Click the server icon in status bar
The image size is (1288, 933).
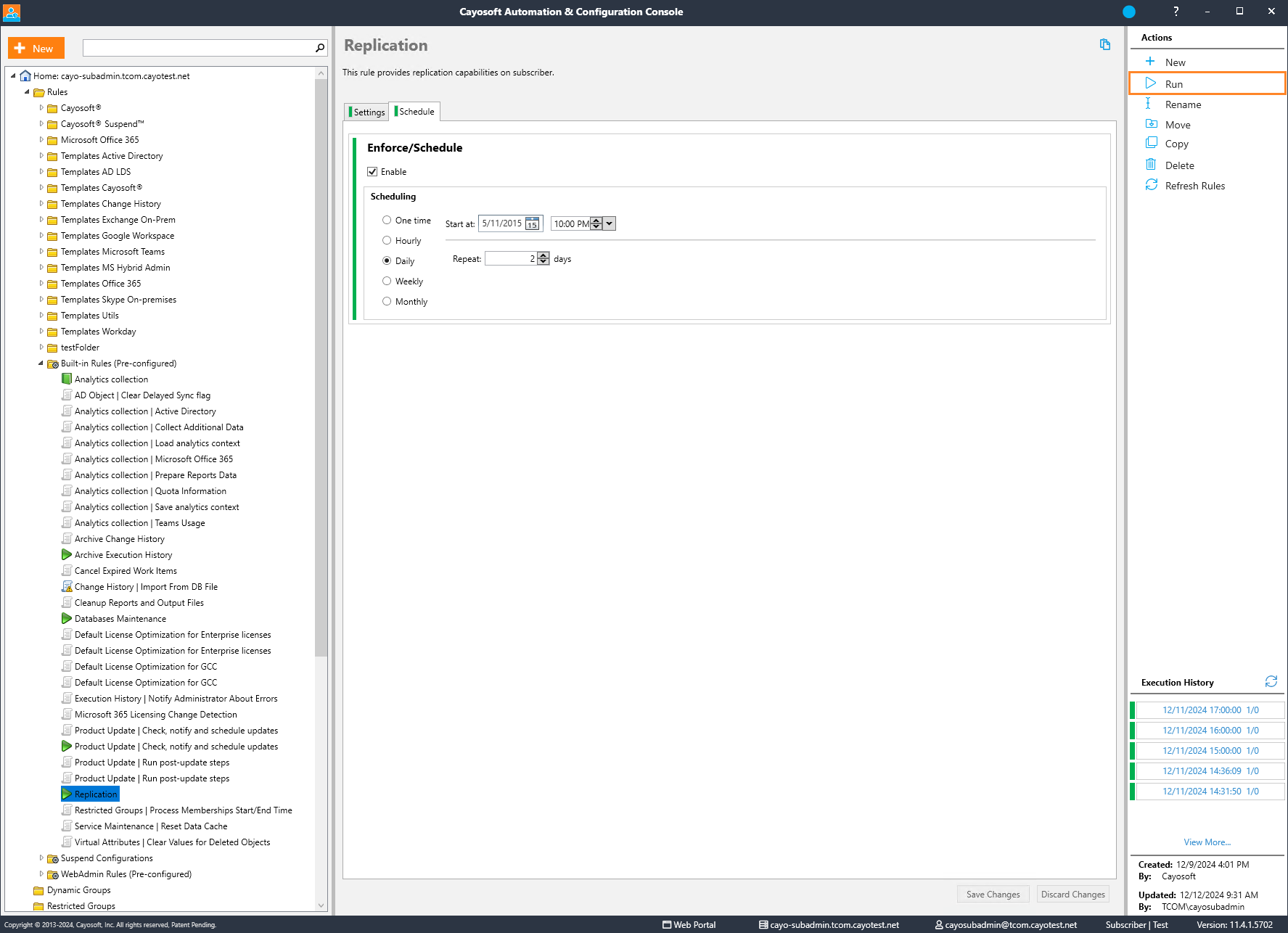(763, 925)
